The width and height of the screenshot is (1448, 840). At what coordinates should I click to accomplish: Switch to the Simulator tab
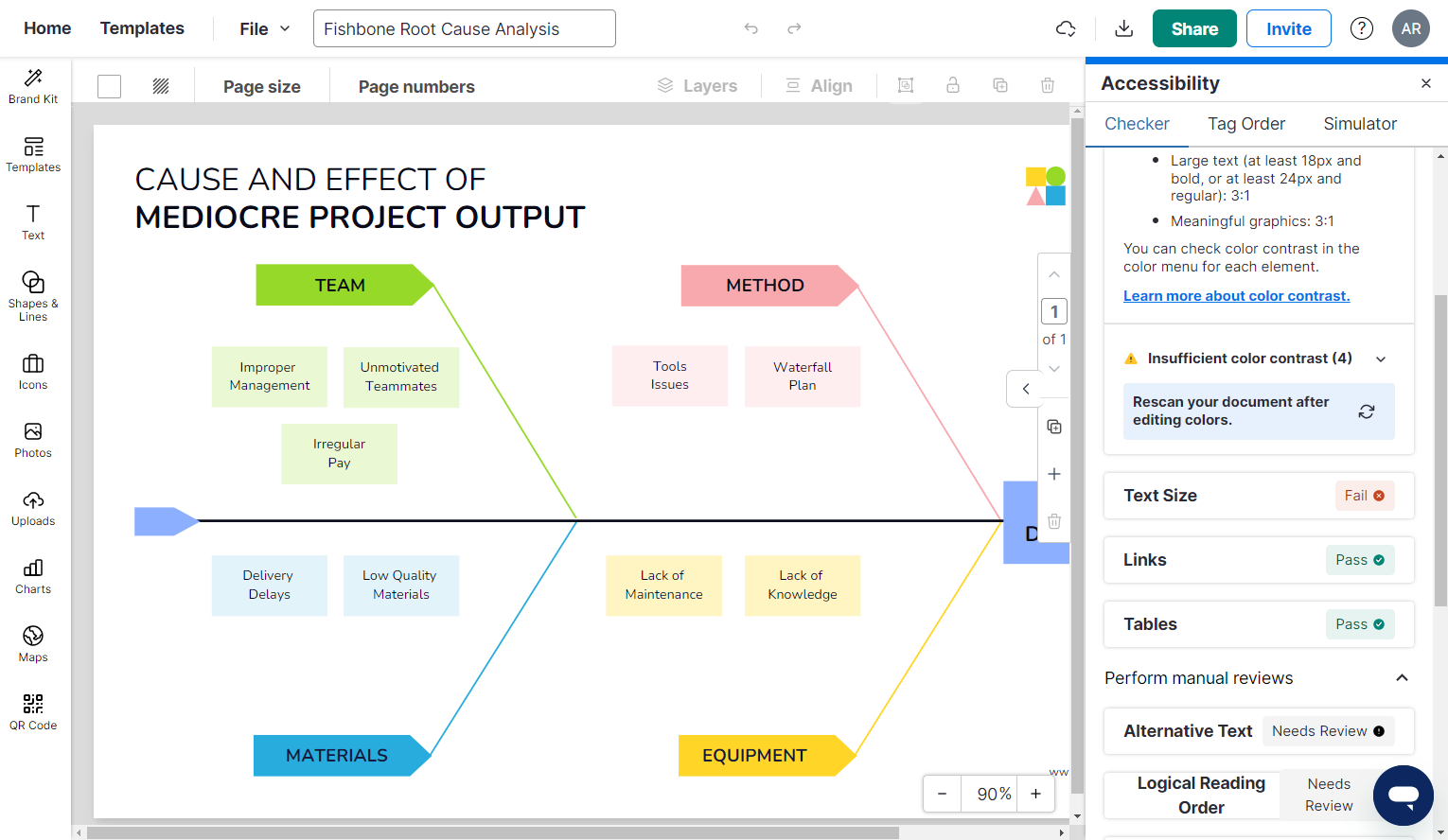pos(1359,124)
